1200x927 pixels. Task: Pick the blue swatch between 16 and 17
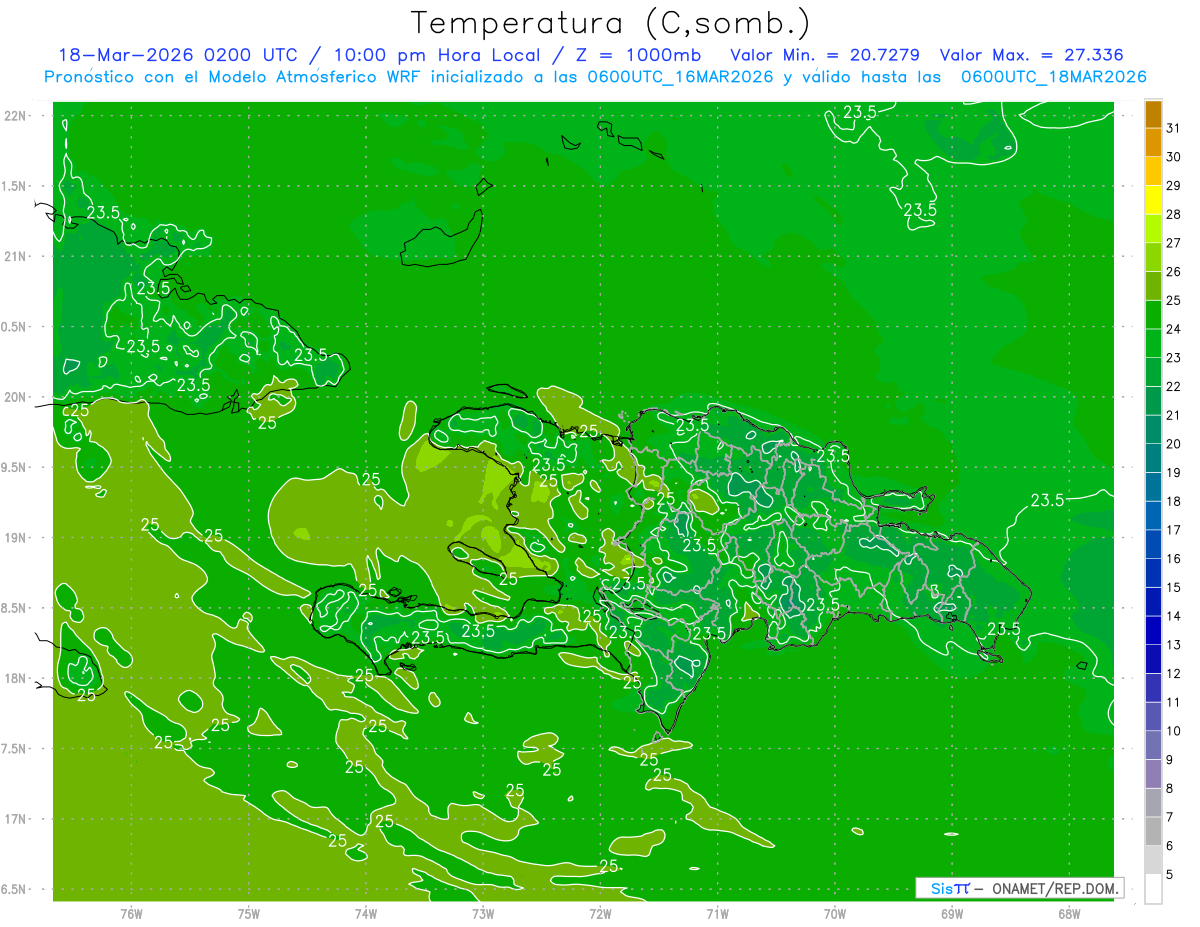click(x=1153, y=545)
